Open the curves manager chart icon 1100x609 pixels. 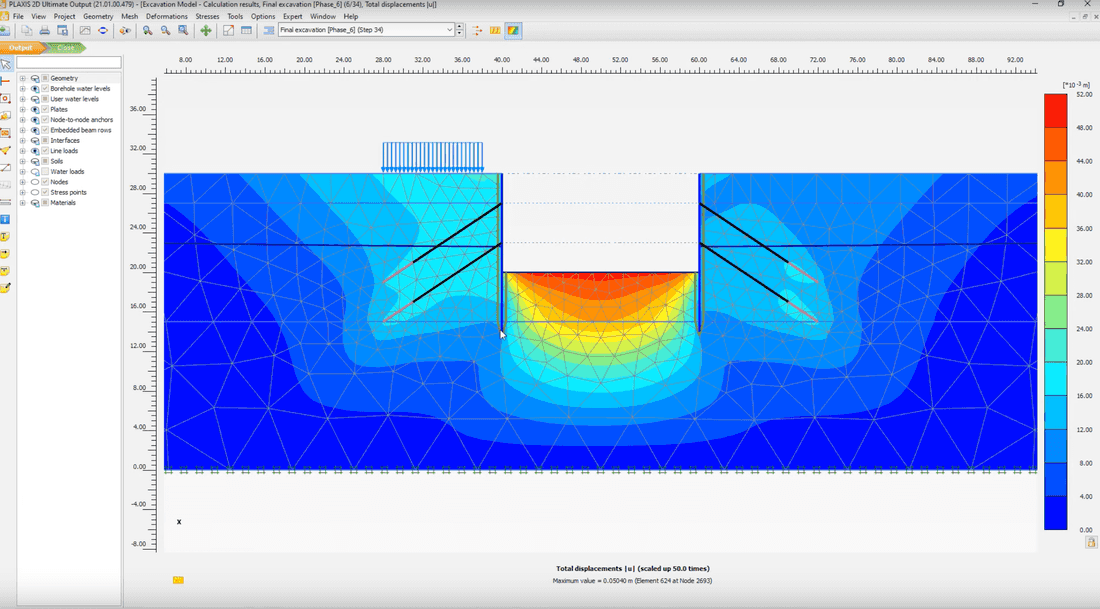coord(85,30)
